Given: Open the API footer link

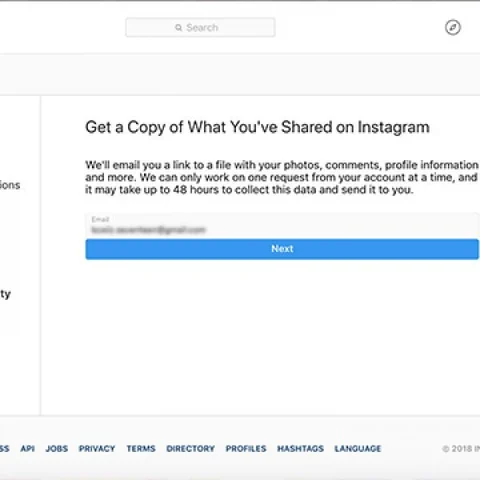Looking at the screenshot, I should (28, 449).
